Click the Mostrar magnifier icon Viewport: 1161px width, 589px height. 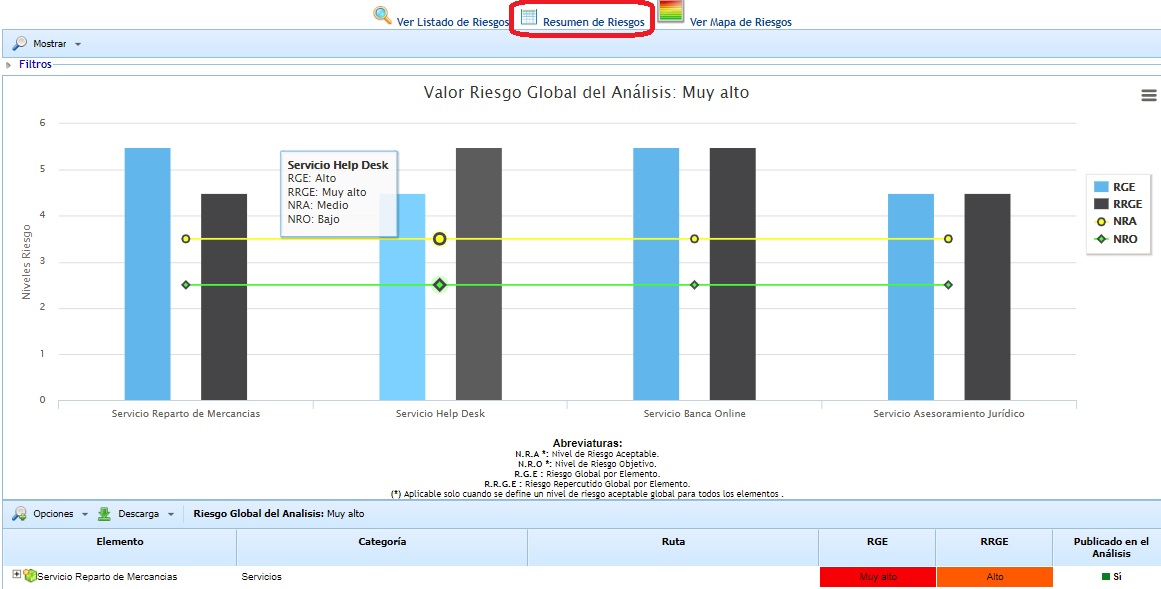click(x=20, y=44)
